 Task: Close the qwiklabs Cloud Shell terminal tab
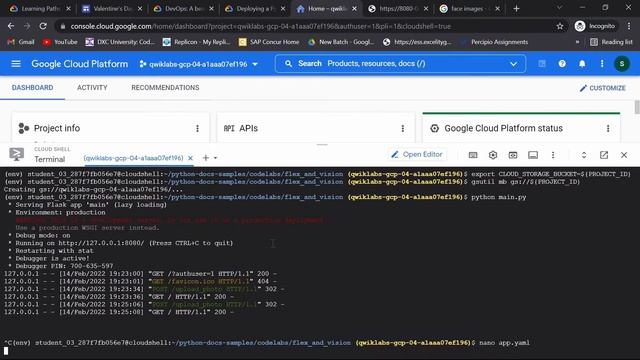tap(190, 158)
